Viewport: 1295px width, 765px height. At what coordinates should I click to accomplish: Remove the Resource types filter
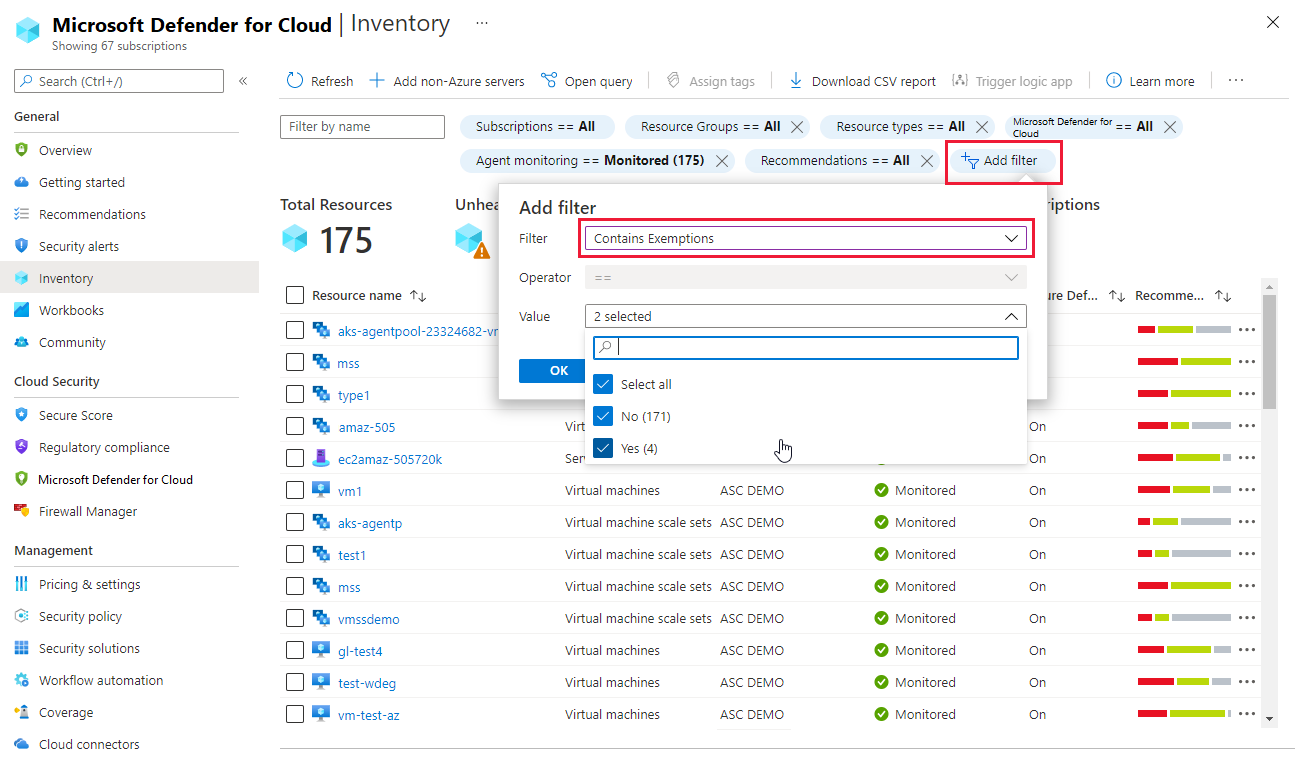982,127
